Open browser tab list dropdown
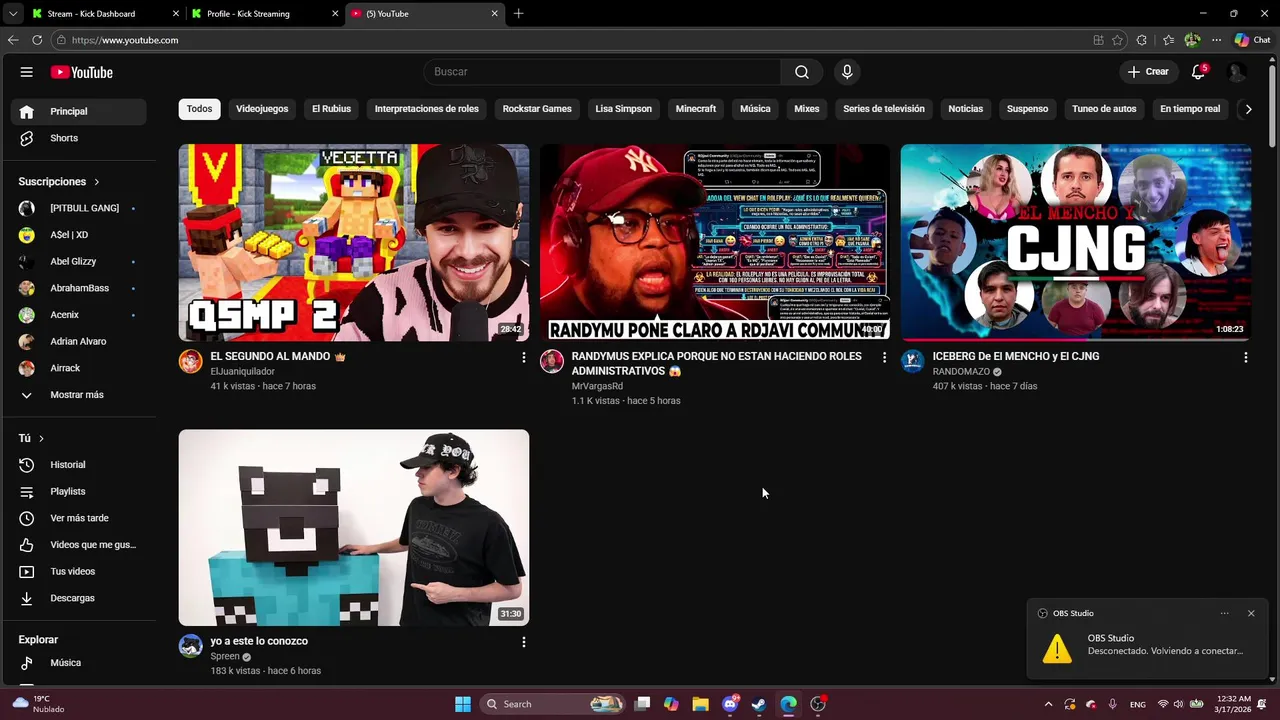 pyautogui.click(x=13, y=14)
